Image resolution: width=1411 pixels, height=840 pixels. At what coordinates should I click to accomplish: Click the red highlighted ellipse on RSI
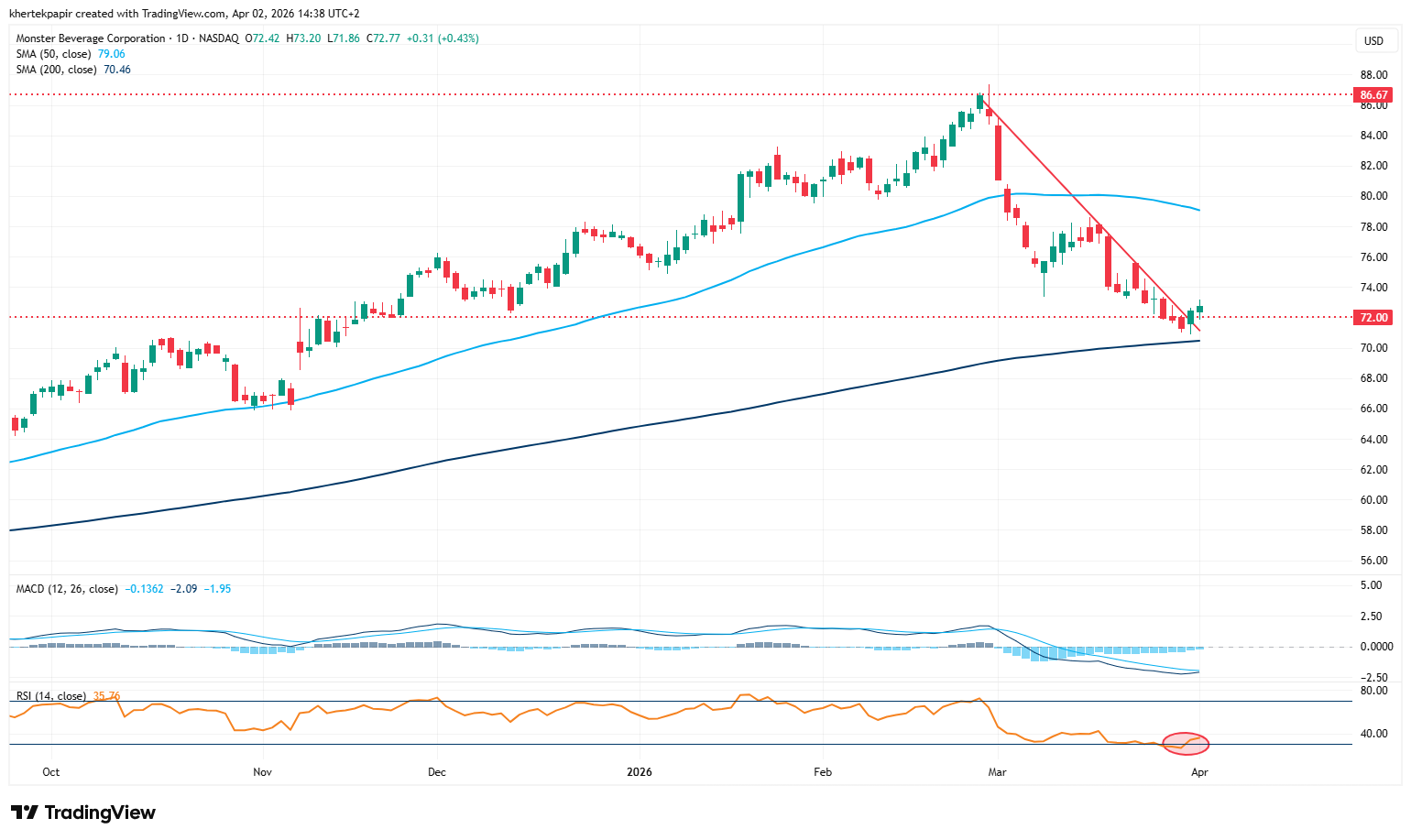[1186, 743]
